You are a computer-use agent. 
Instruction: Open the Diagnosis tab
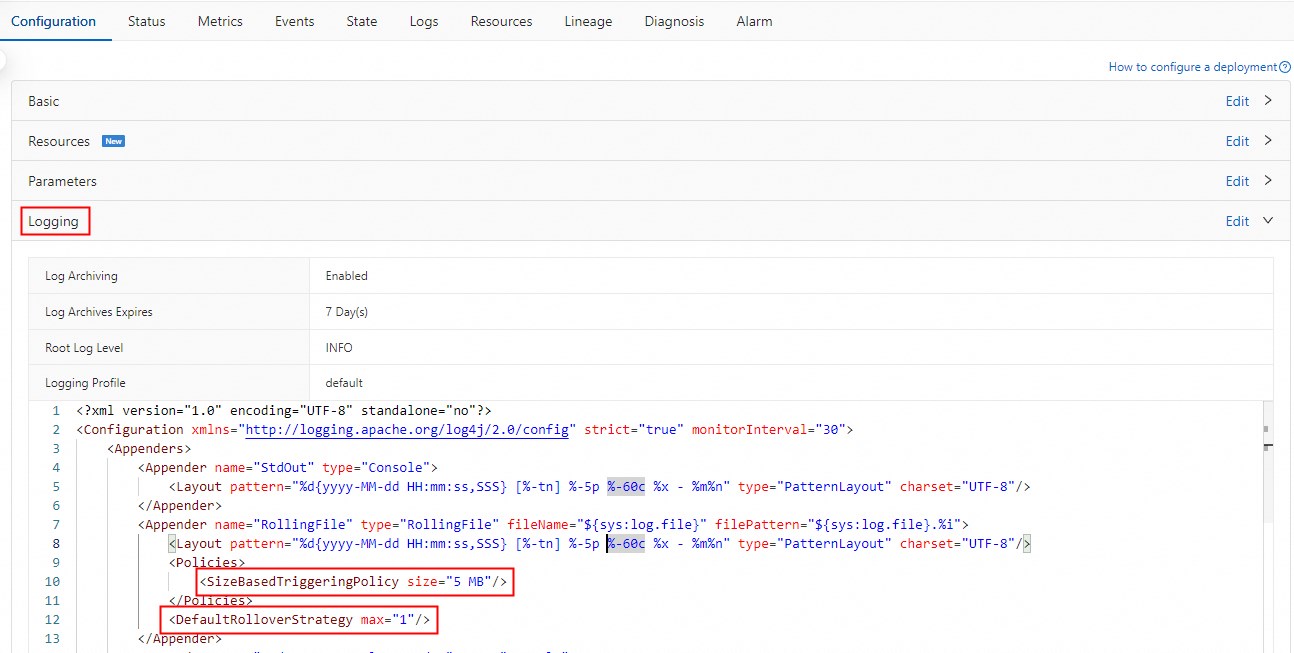pyautogui.click(x=674, y=21)
